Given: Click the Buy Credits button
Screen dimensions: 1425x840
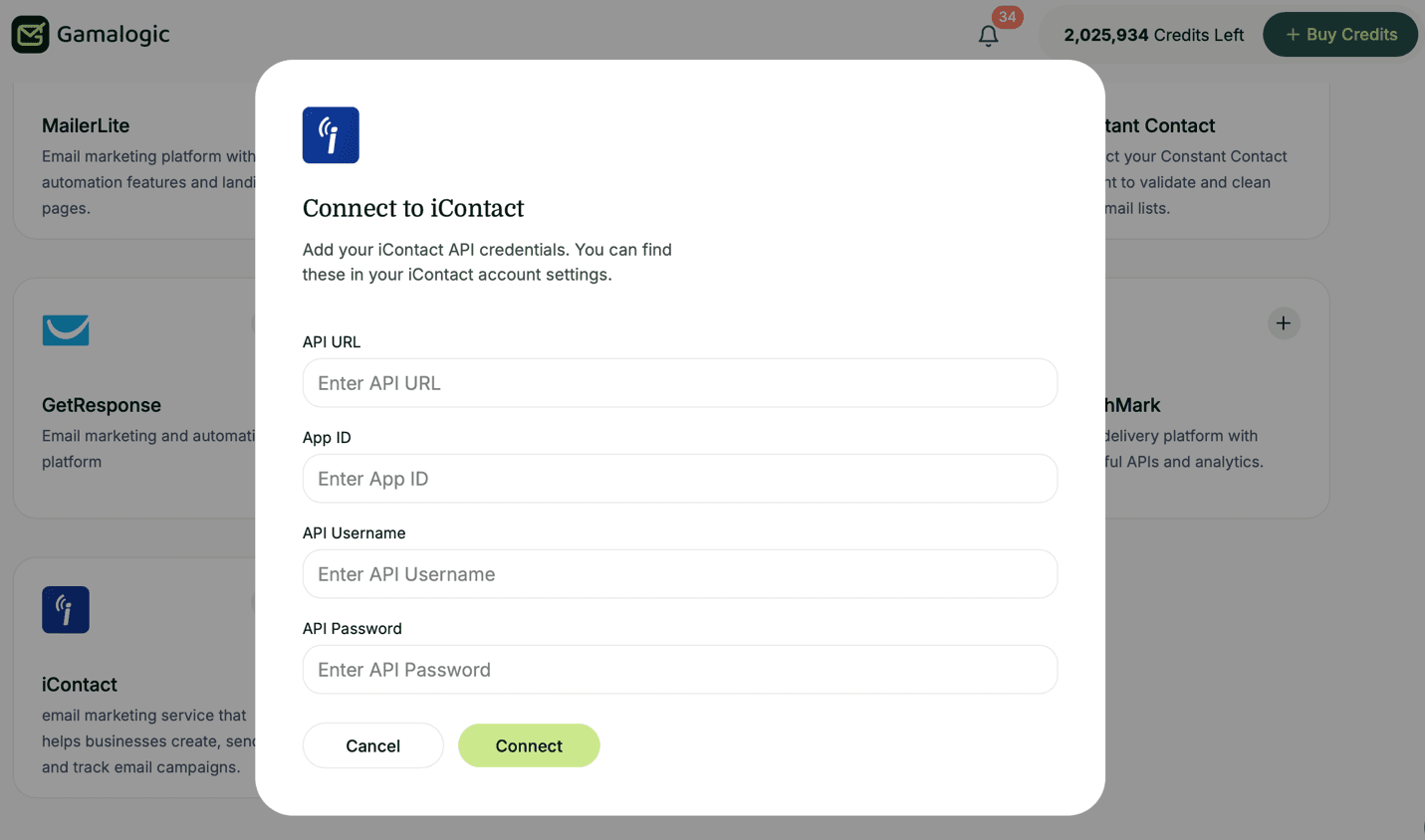Looking at the screenshot, I should pyautogui.click(x=1340, y=34).
